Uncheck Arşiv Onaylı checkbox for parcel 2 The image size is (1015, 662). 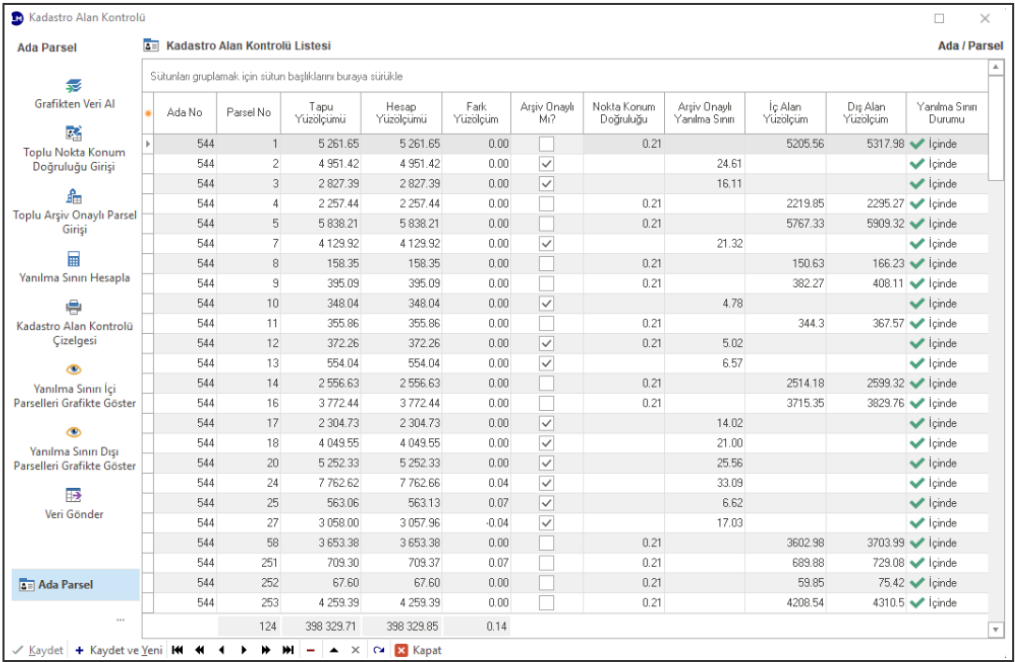click(545, 164)
